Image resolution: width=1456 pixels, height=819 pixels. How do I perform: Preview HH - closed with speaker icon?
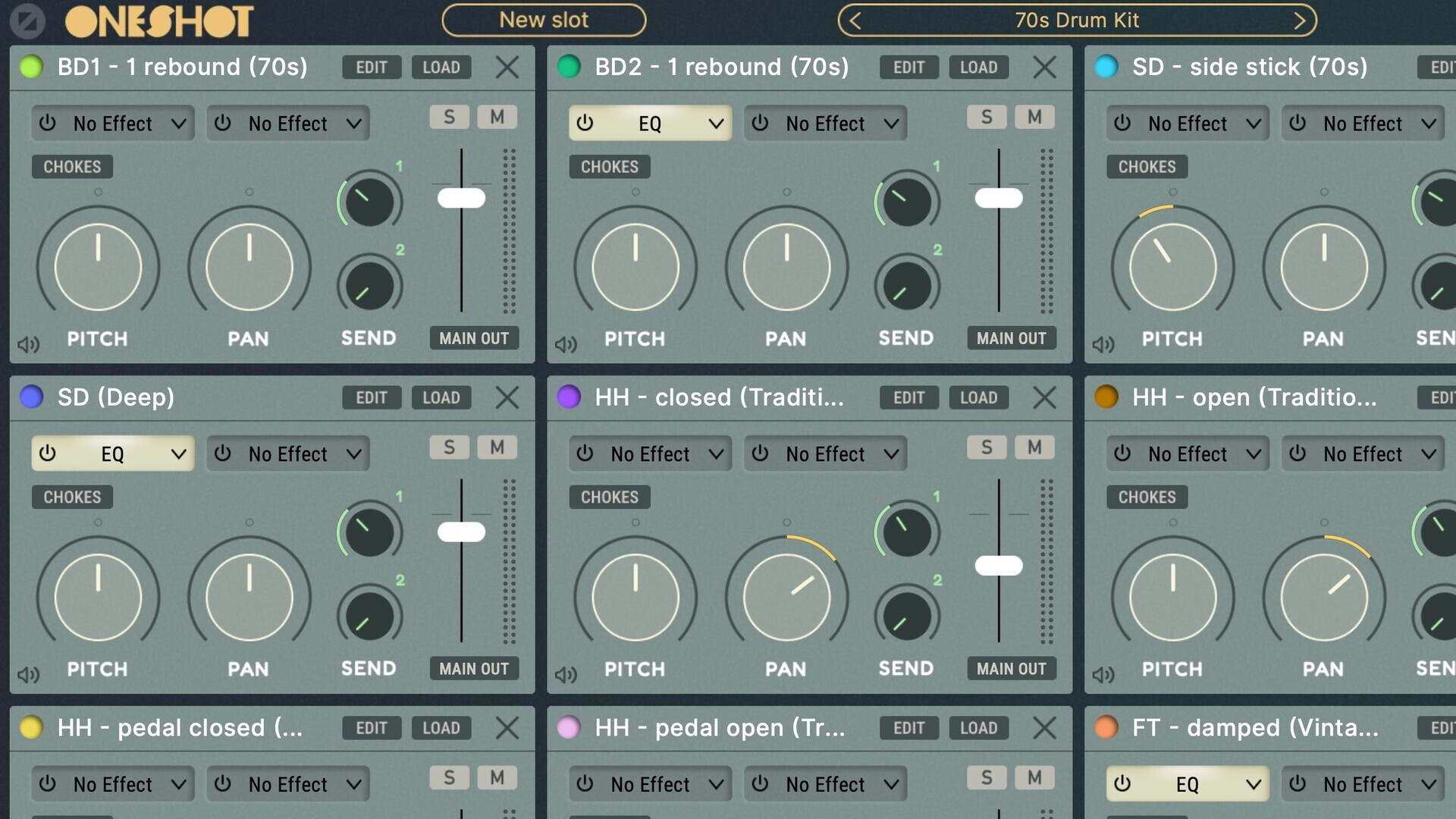tap(566, 675)
